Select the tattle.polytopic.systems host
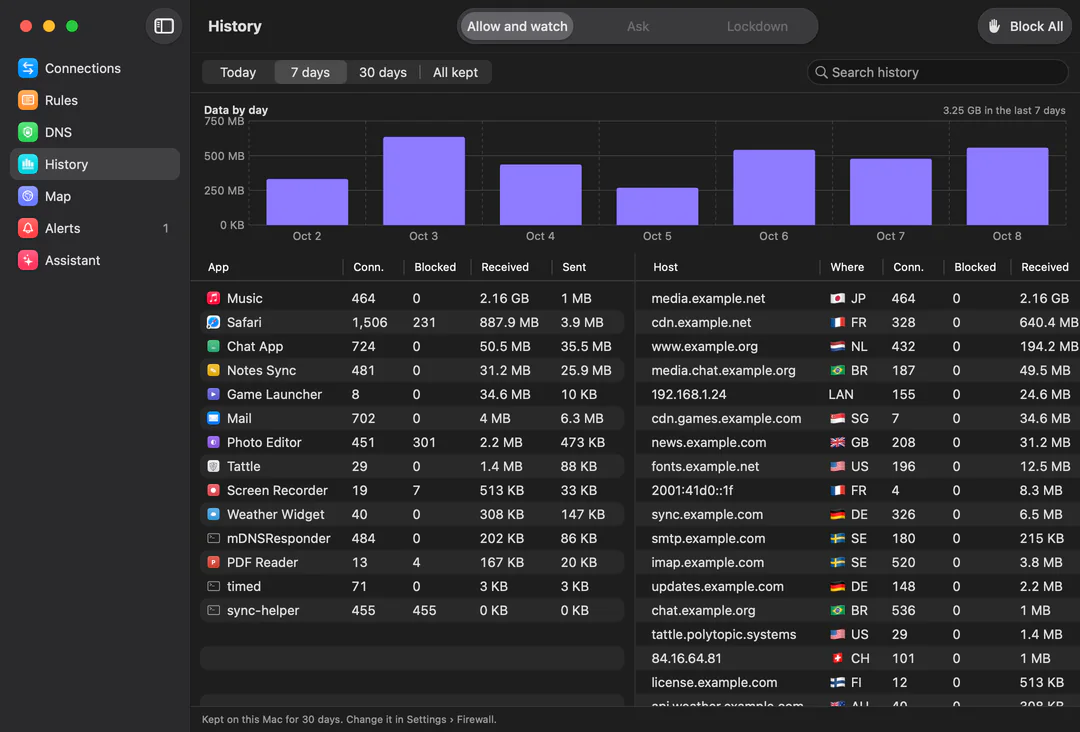Screen dimensions: 1080x732 click(858, 634)
